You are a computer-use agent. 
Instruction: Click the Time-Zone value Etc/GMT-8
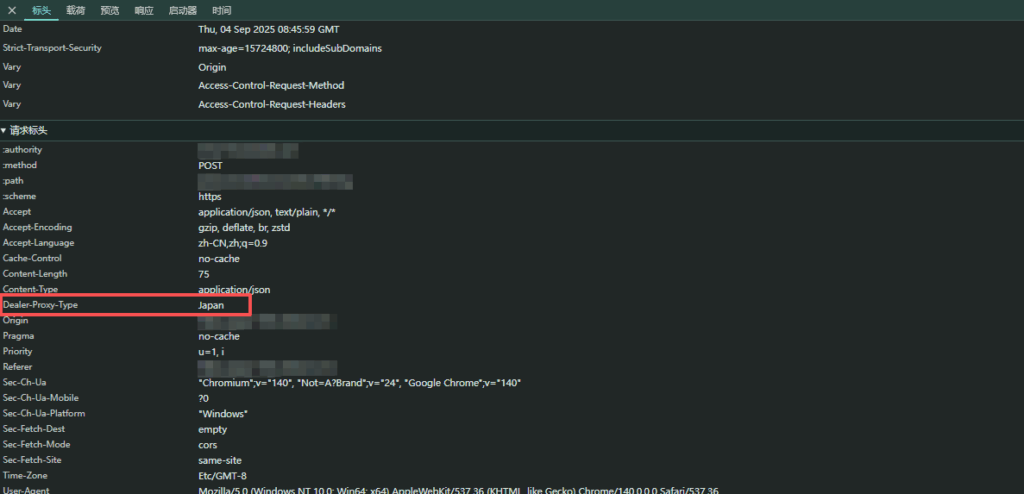point(222,475)
